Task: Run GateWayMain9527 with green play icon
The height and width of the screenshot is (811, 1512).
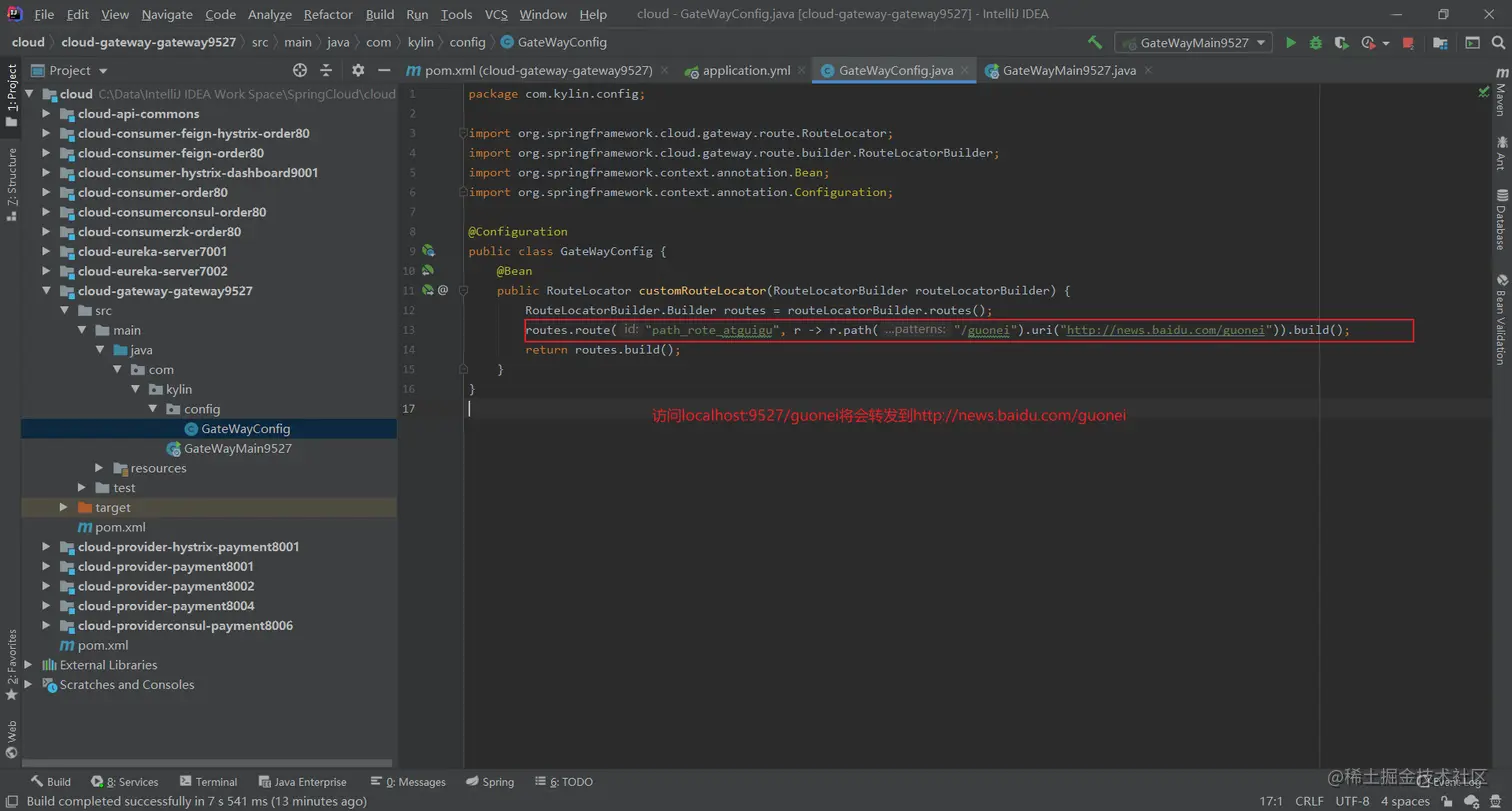Action: (x=1291, y=43)
